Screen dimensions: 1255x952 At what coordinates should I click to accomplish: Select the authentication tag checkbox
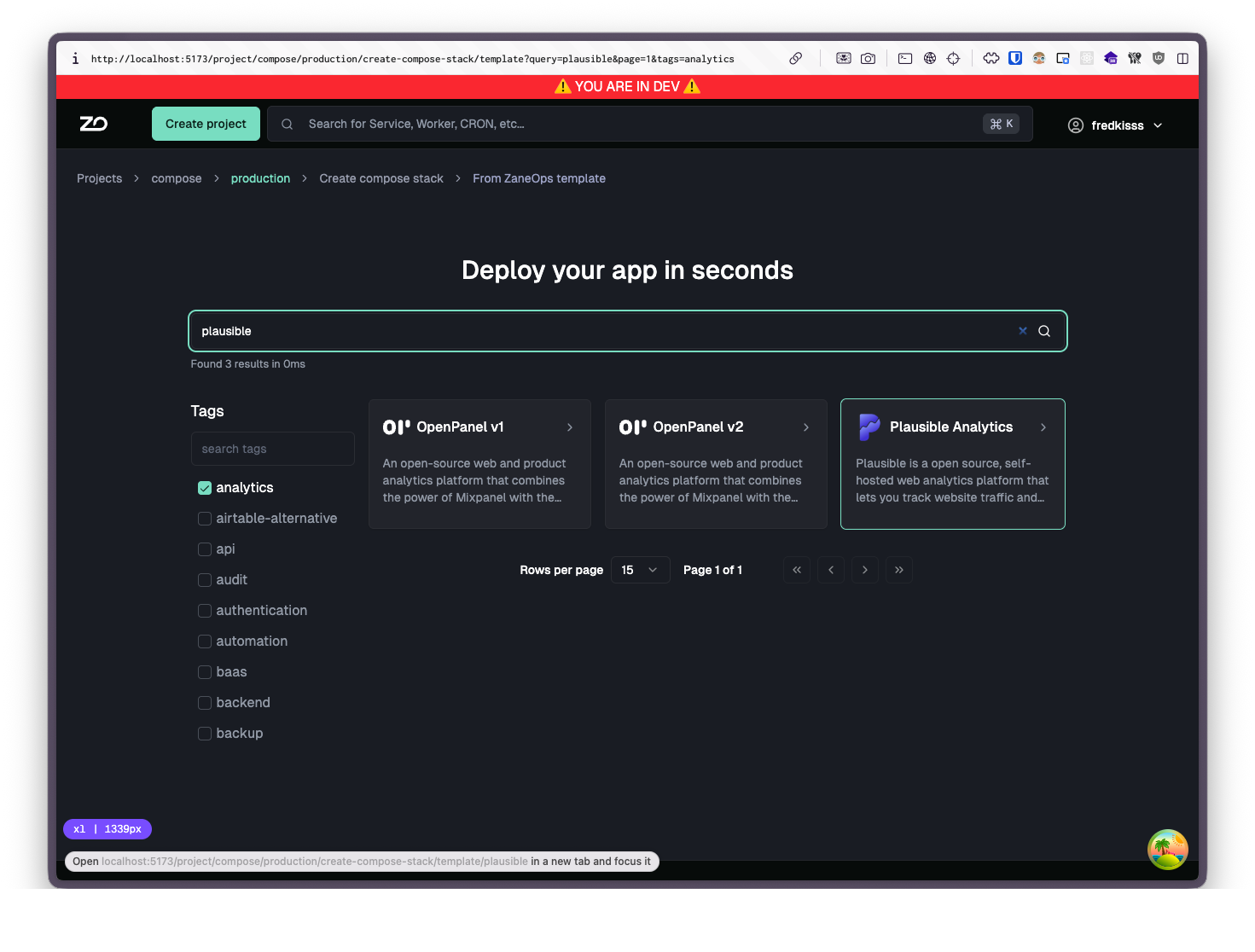pos(205,611)
